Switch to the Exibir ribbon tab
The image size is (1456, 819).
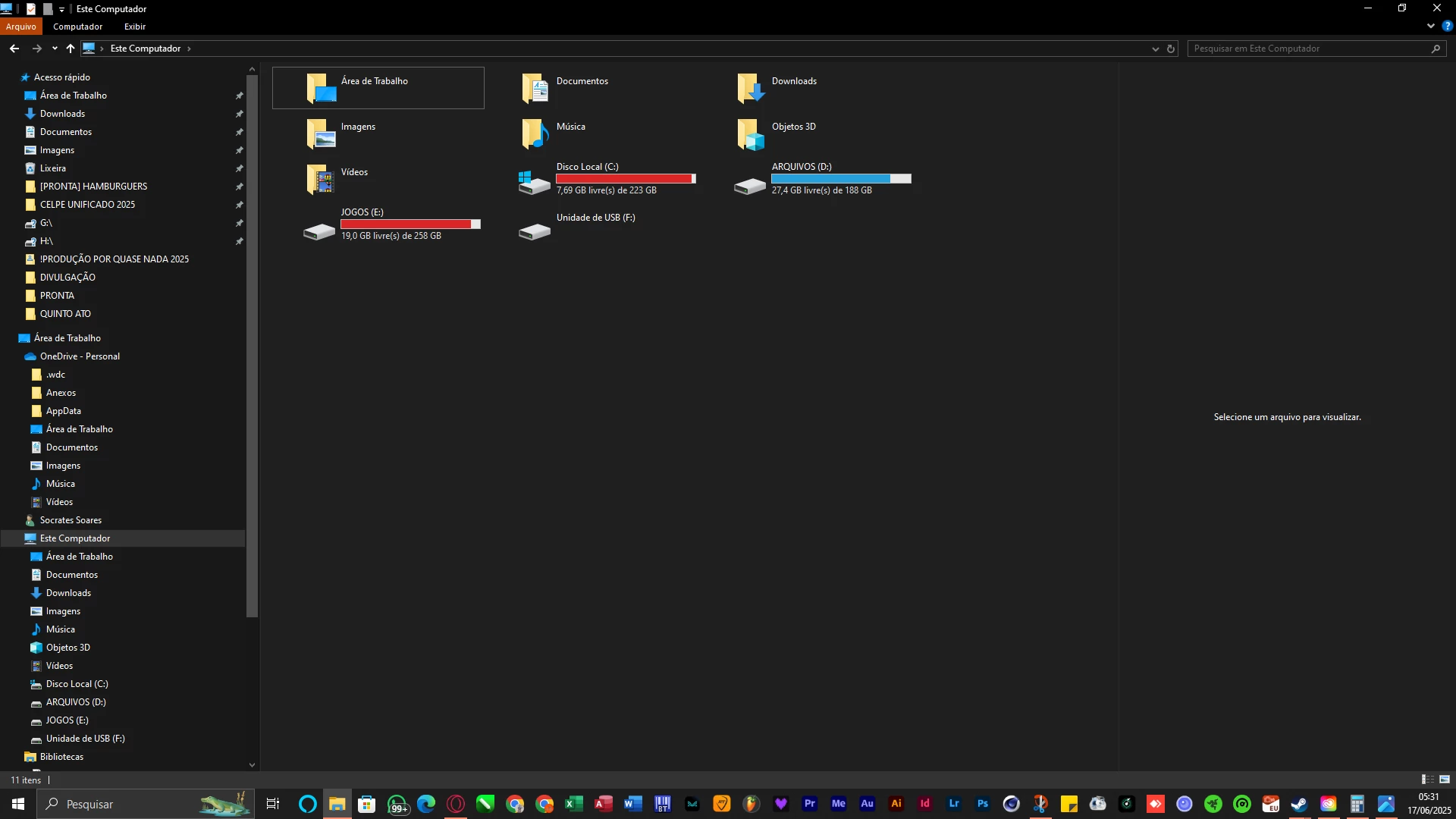pyautogui.click(x=135, y=27)
